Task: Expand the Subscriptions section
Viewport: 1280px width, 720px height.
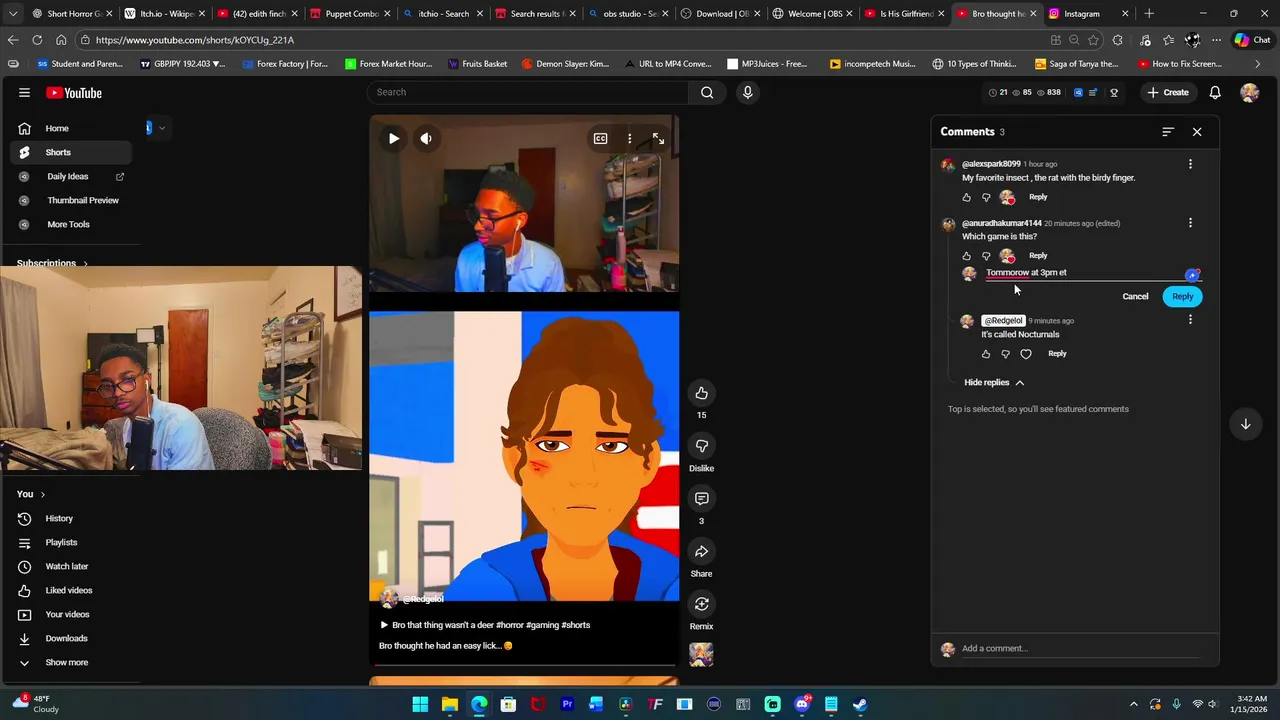Action: point(52,263)
